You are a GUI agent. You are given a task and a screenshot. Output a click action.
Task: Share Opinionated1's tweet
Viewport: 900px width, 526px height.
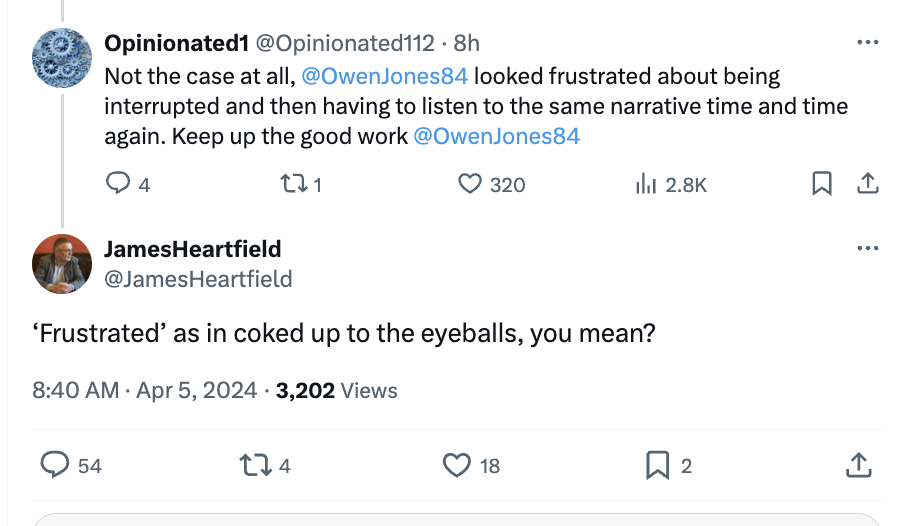pos(868,184)
